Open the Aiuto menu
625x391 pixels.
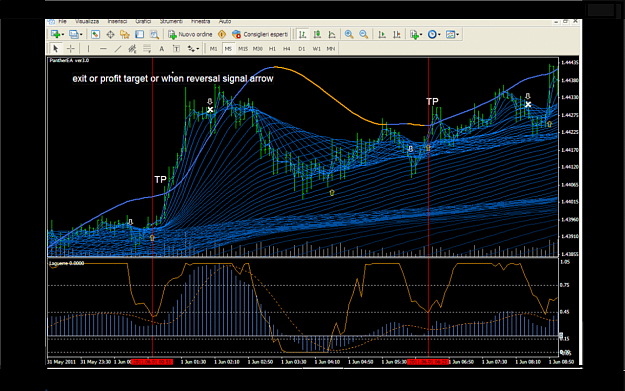[x=225, y=21]
